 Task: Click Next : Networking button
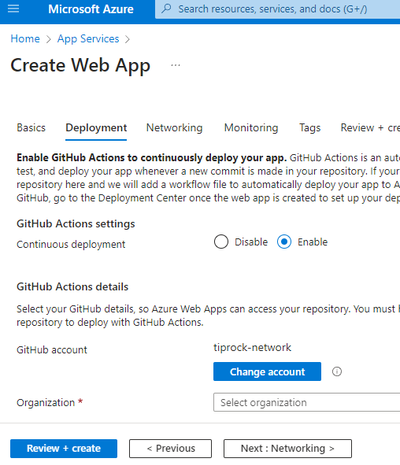click(x=287, y=449)
